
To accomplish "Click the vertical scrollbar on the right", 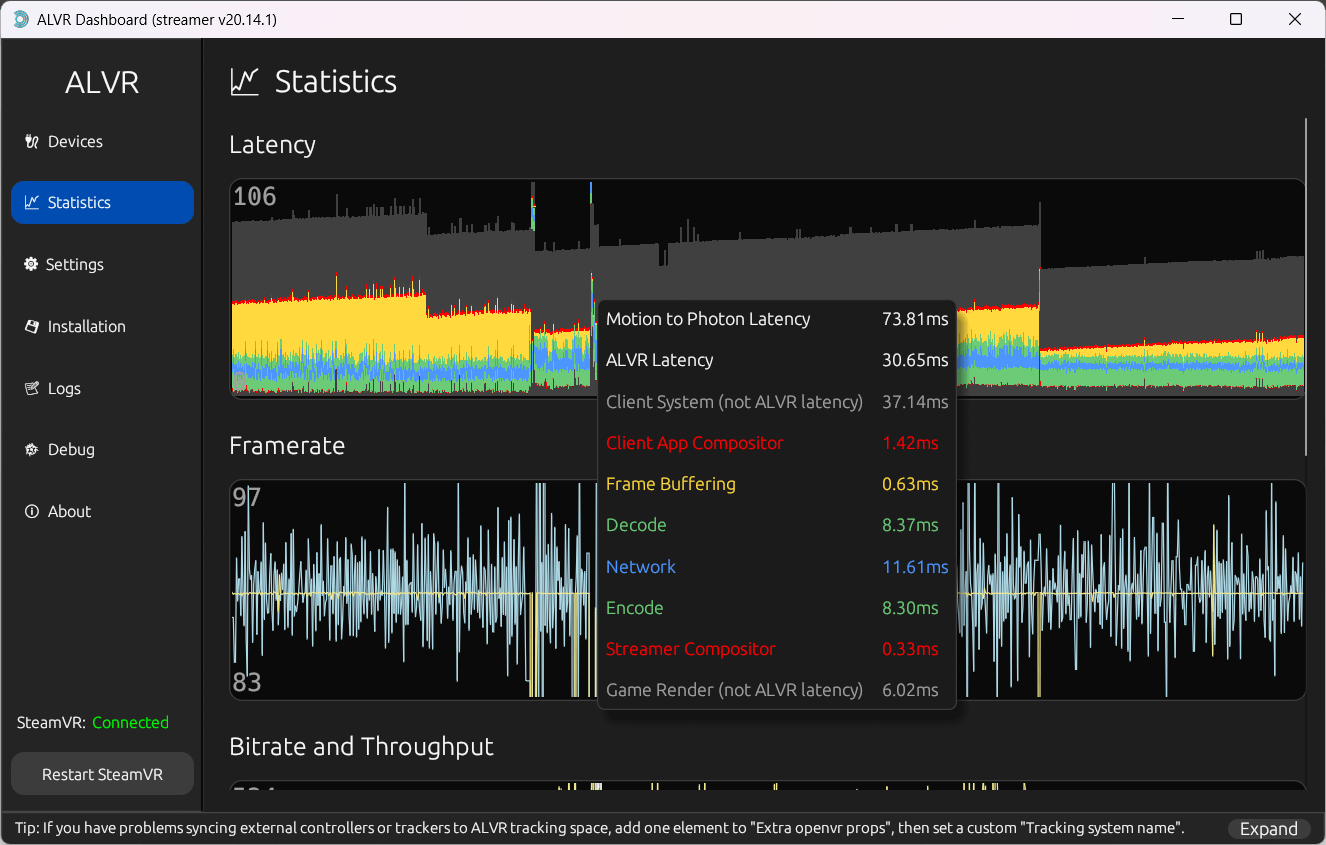I will click(x=1306, y=285).
